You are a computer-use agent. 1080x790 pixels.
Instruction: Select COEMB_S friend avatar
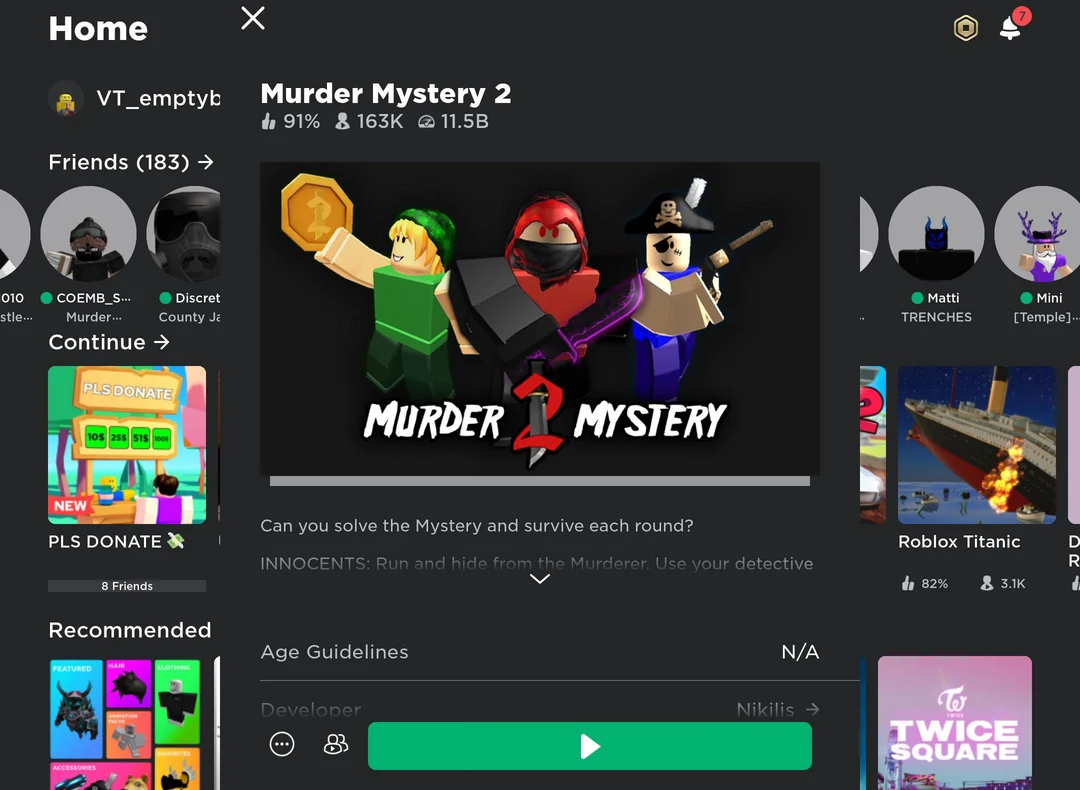(x=88, y=234)
